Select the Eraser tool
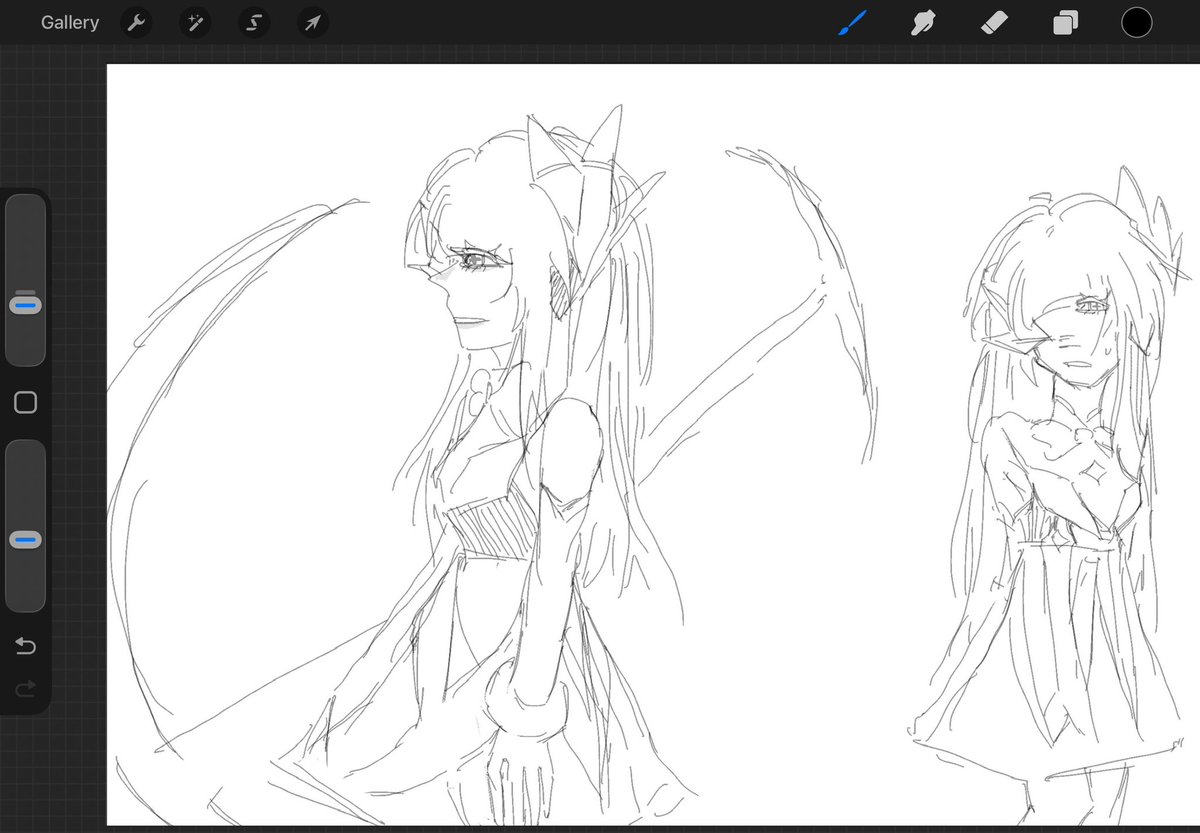 point(994,22)
